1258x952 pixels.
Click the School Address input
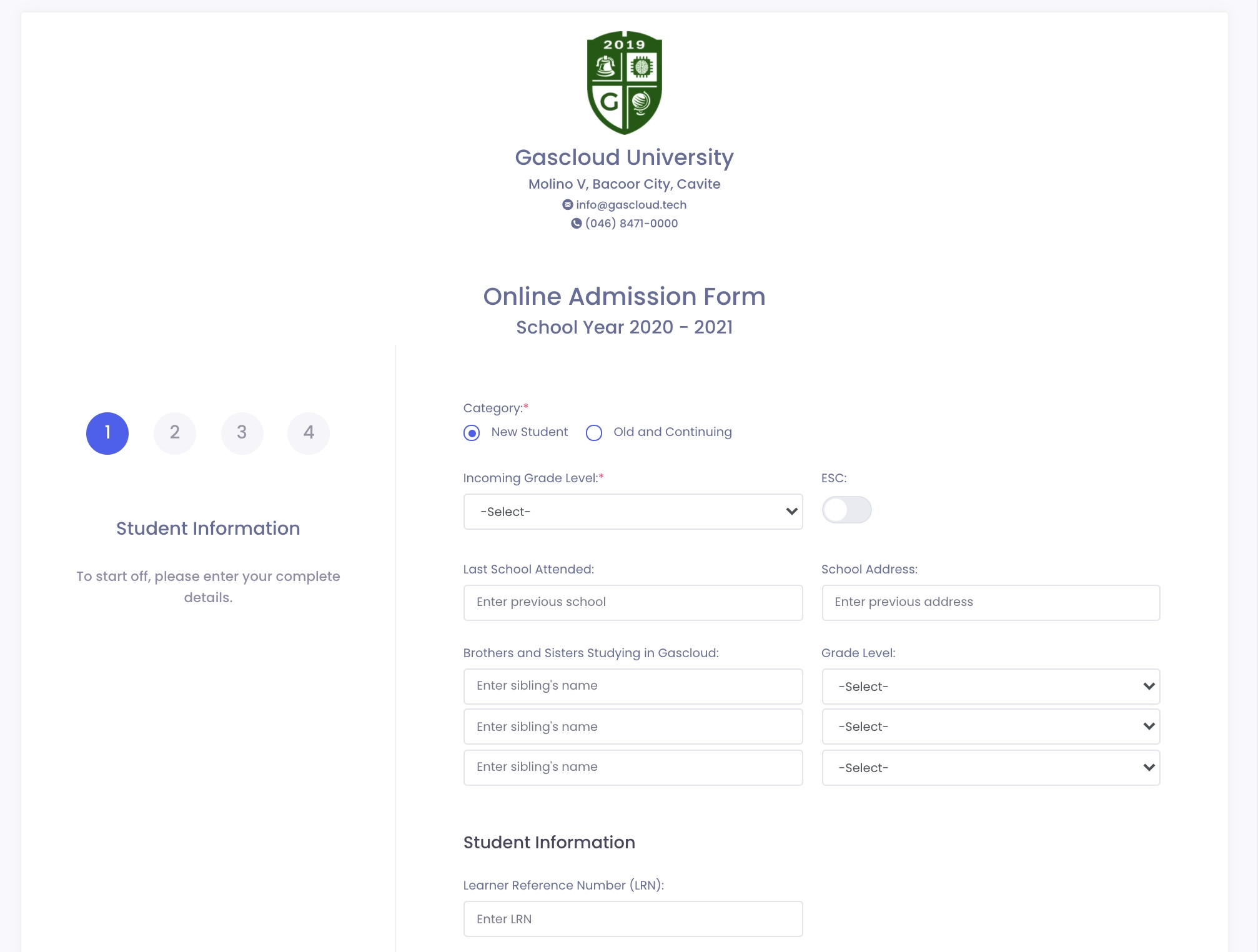991,602
